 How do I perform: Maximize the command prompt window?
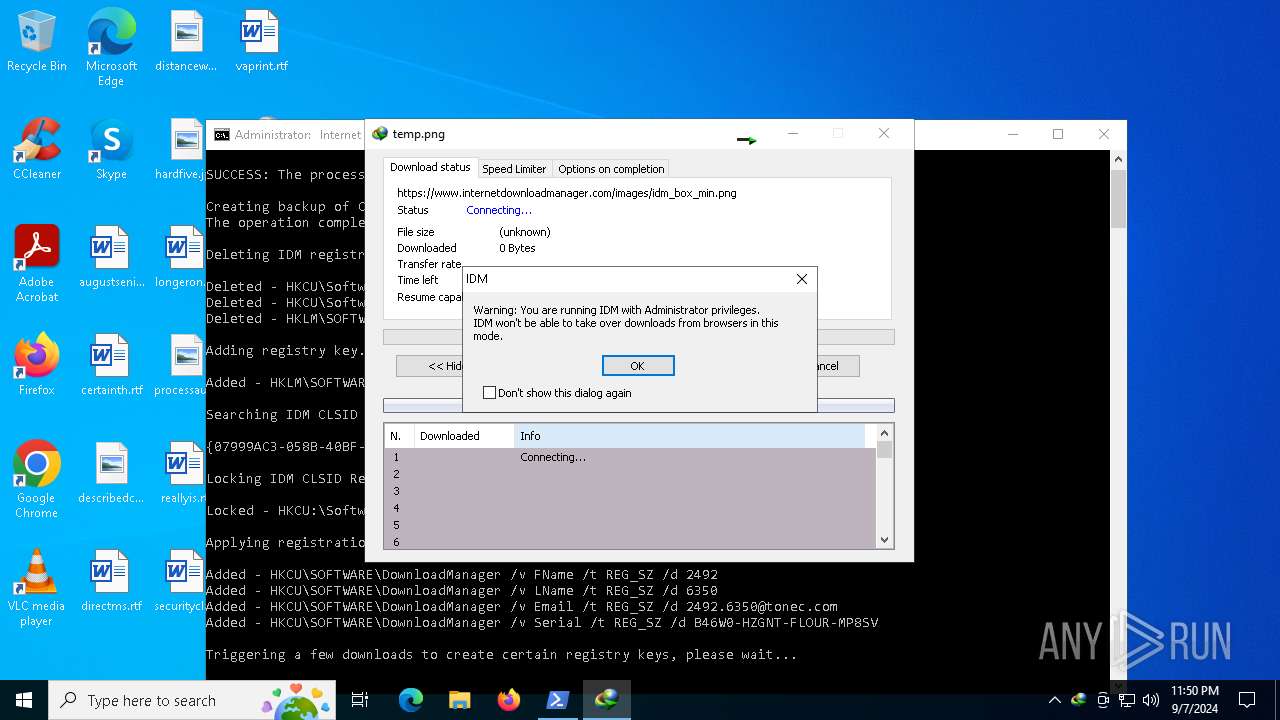(1058, 134)
